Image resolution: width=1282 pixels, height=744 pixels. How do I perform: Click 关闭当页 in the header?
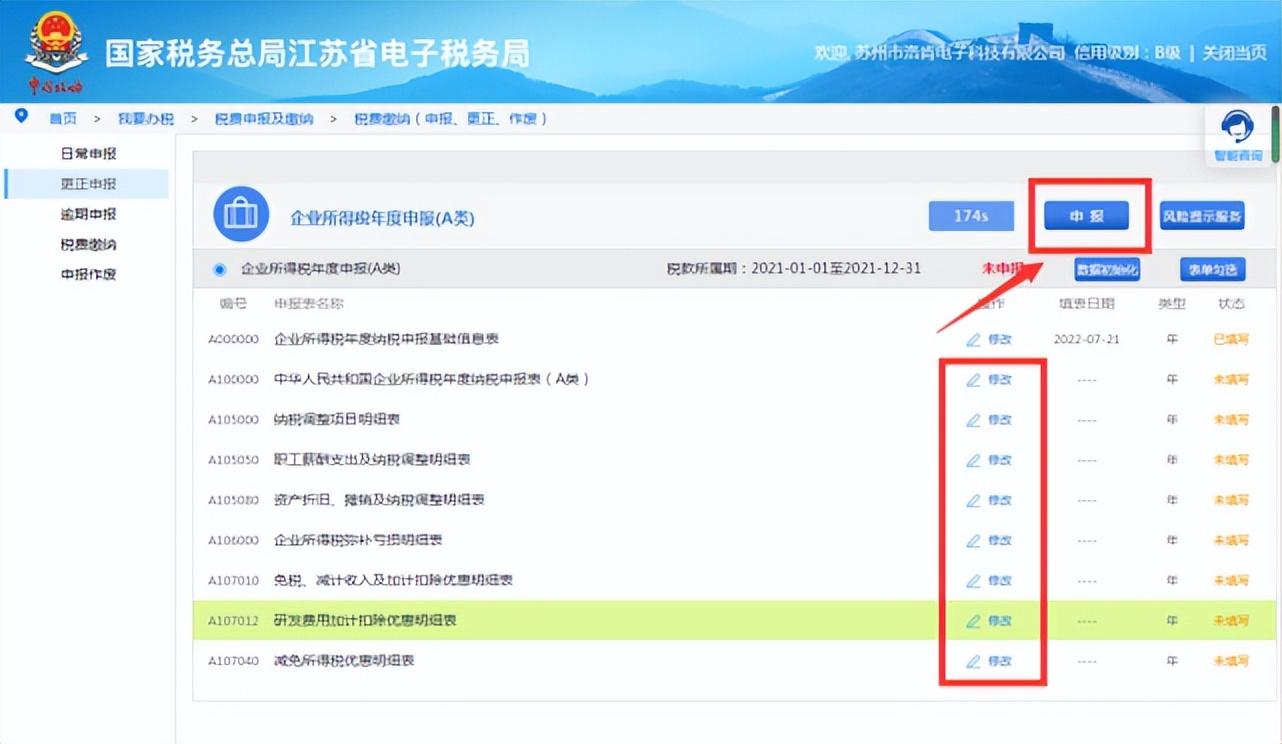coord(1234,52)
